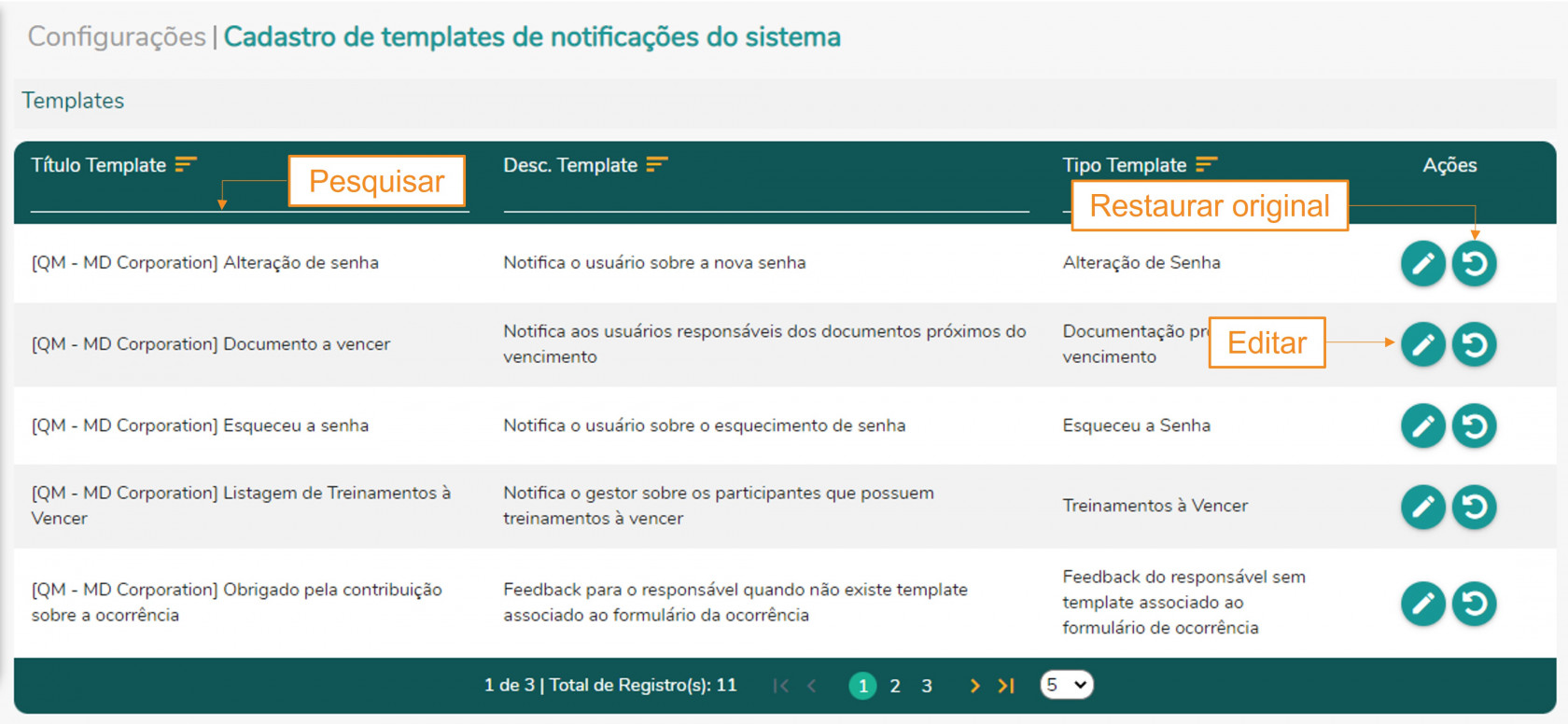This screenshot has height=724, width=1568.
Task: Jump to last page arrow
Action: [x=1005, y=686]
